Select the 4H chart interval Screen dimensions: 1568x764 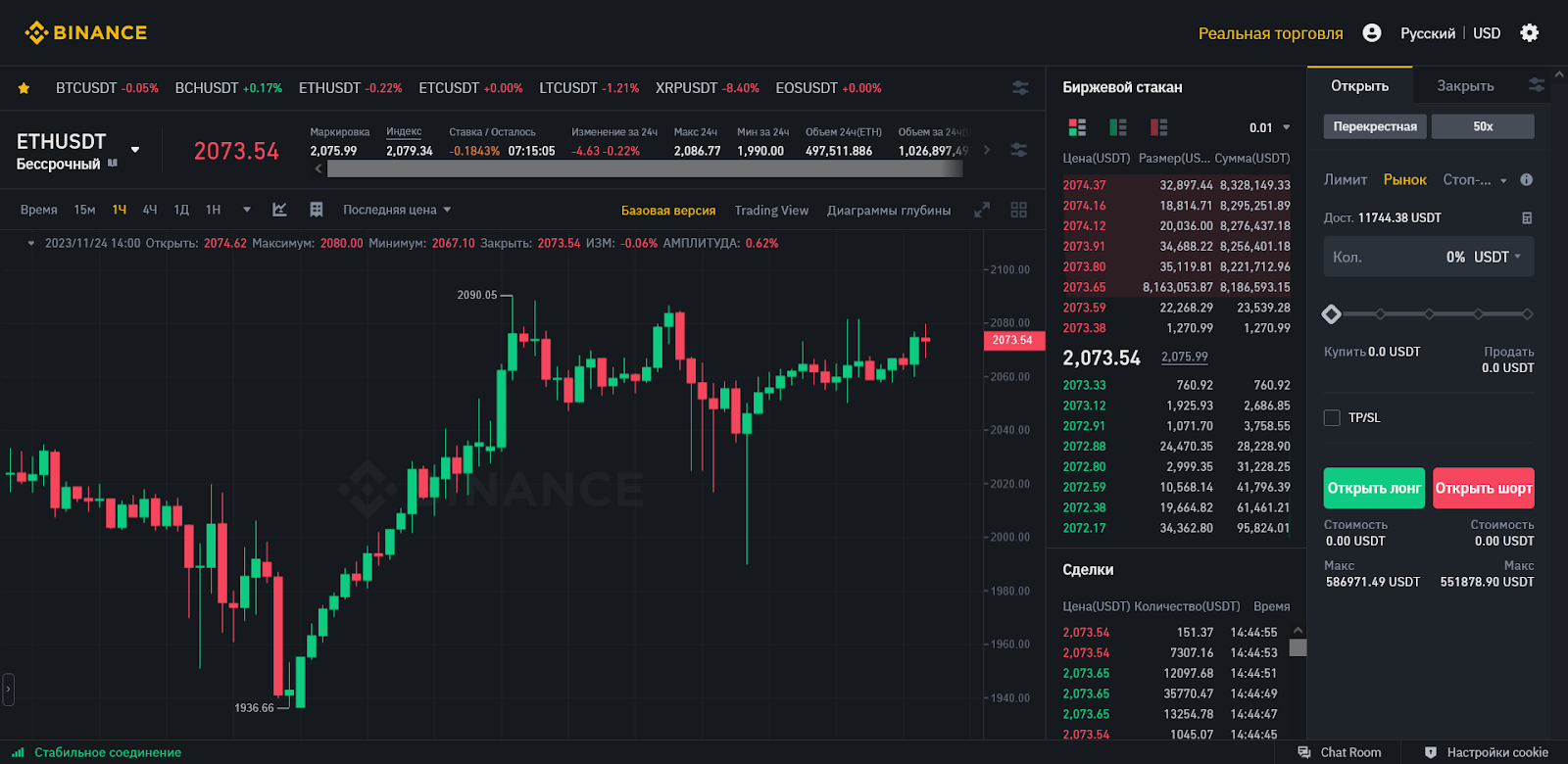pyautogui.click(x=150, y=210)
